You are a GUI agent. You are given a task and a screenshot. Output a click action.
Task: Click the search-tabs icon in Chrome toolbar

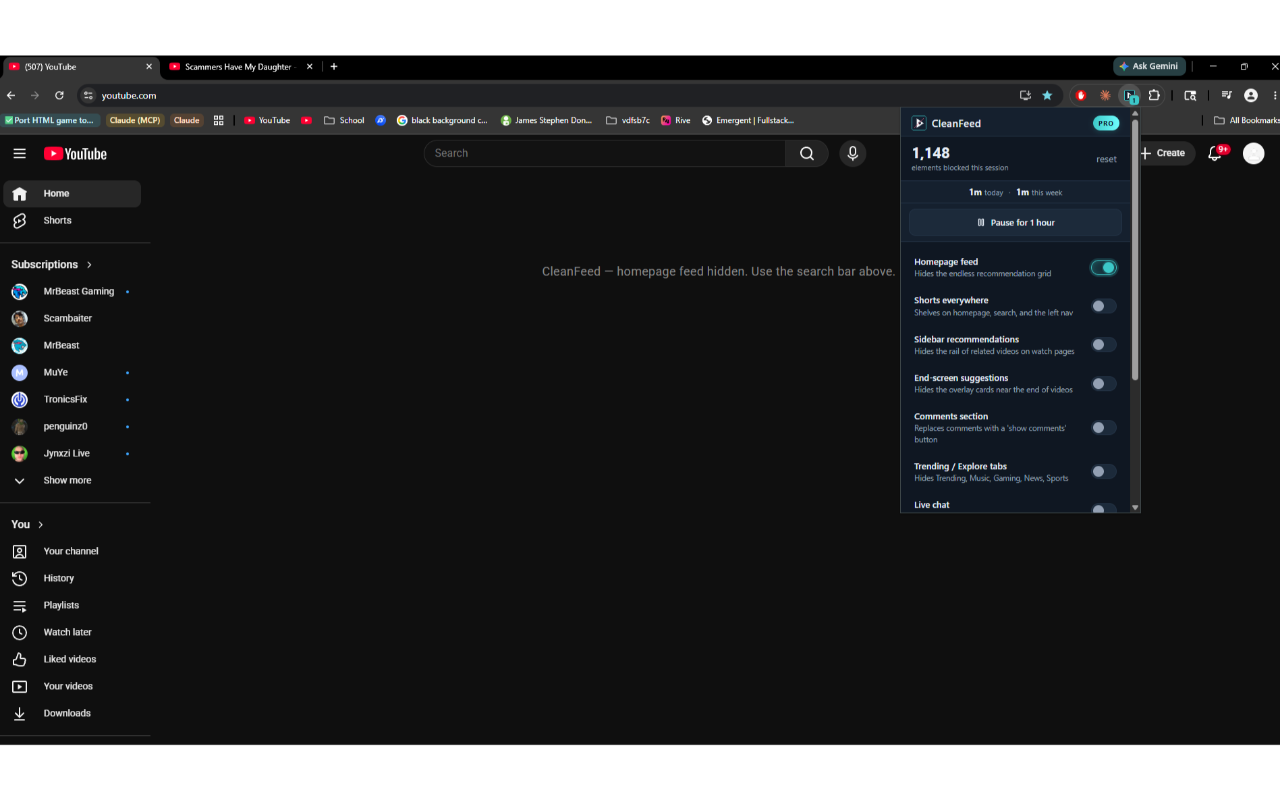pyautogui.click(x=1190, y=95)
